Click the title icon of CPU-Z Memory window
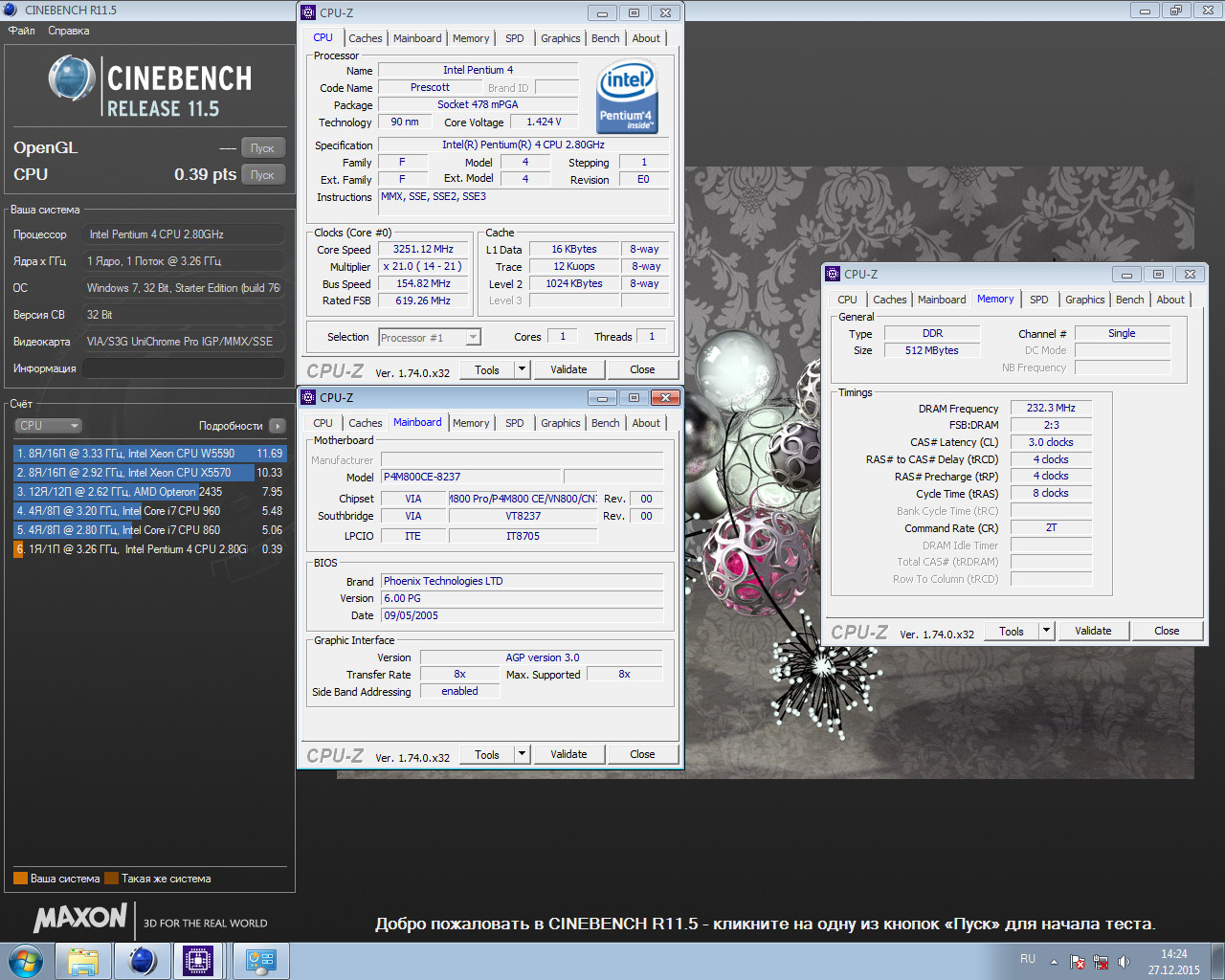The image size is (1225, 980). [x=833, y=274]
